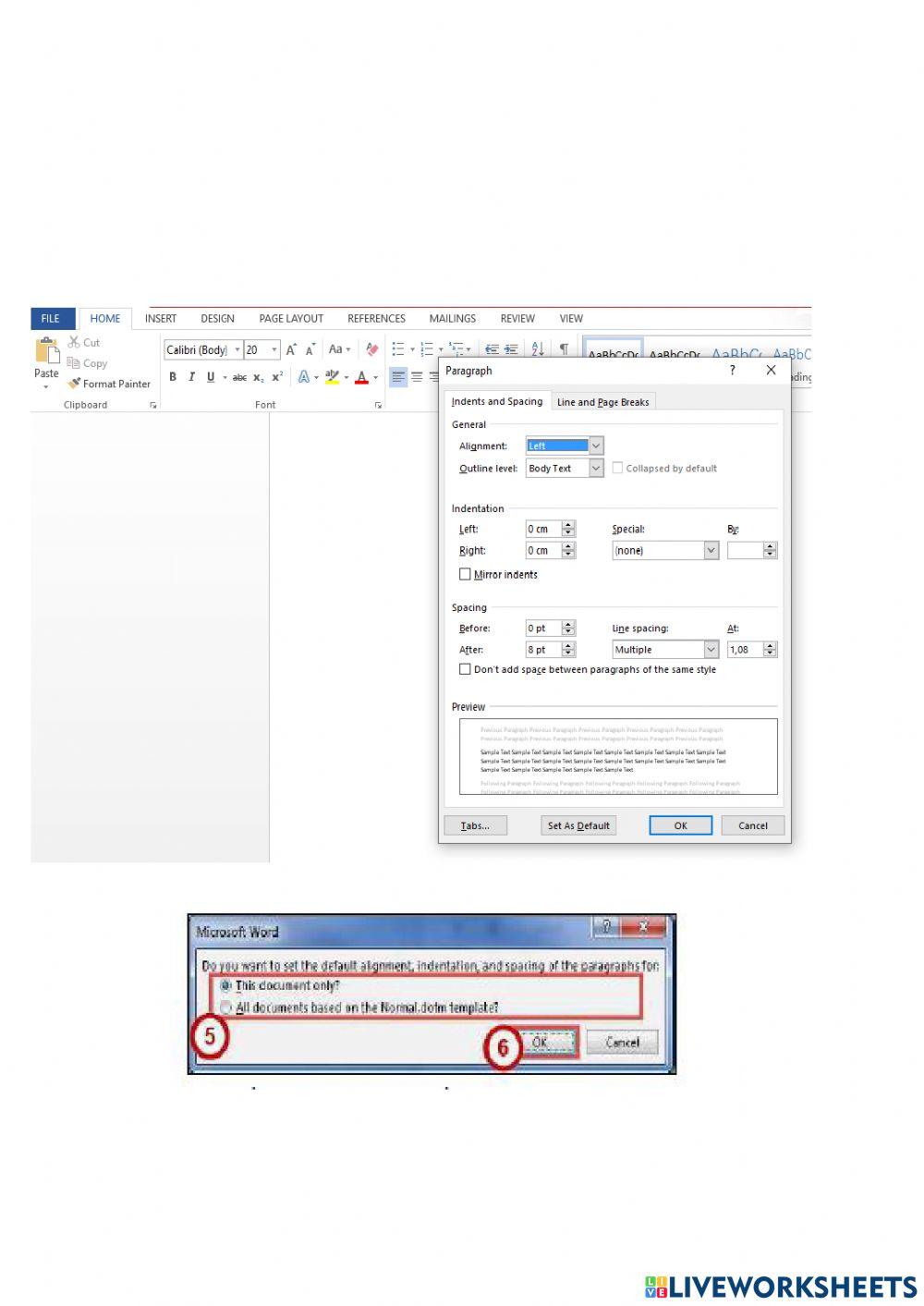Apply italic formatting
Screen dimensions: 924x1306
coord(191,377)
